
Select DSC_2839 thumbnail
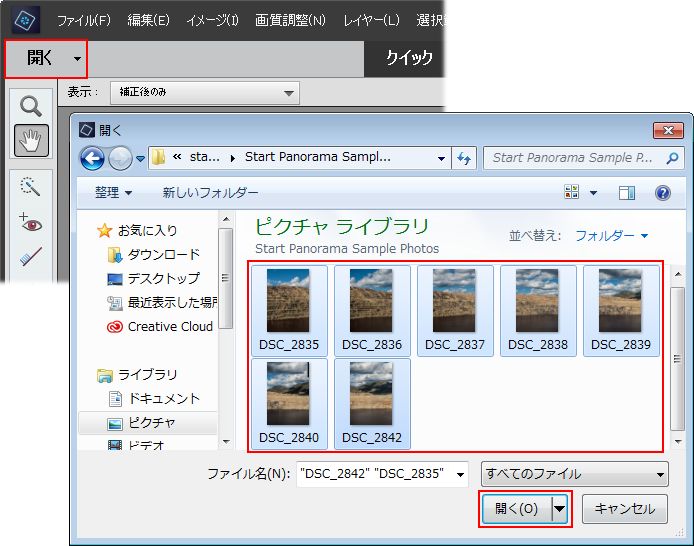pos(621,311)
